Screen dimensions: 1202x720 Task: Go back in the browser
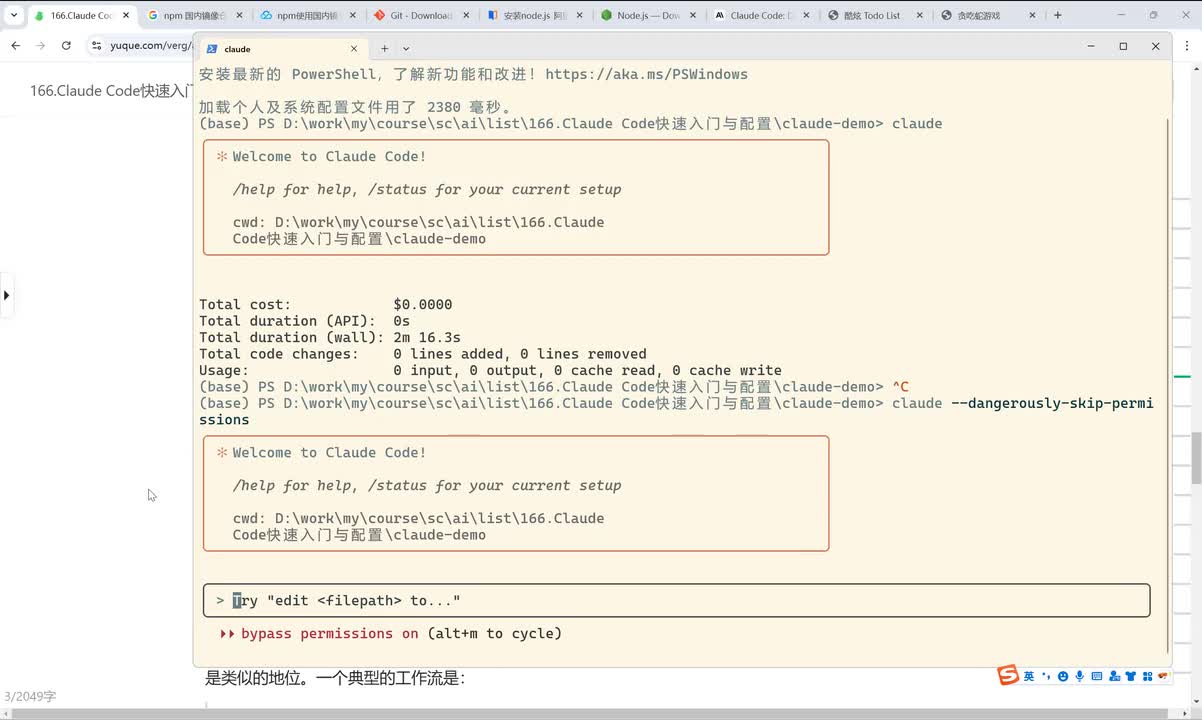point(15,46)
